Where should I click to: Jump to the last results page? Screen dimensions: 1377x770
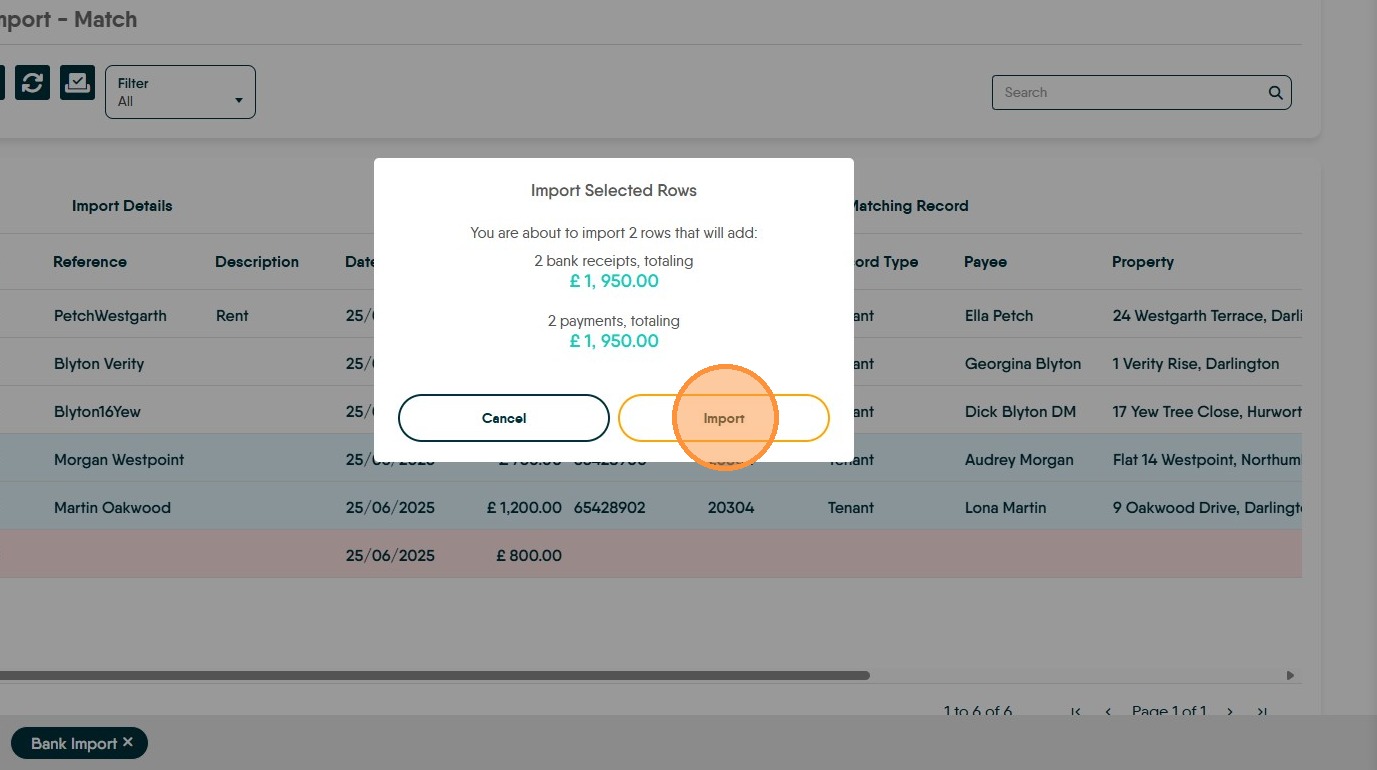tap(1262, 712)
